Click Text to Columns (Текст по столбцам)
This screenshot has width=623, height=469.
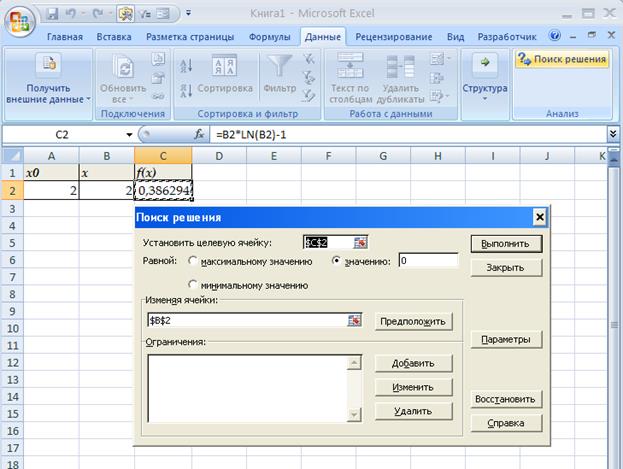[350, 78]
